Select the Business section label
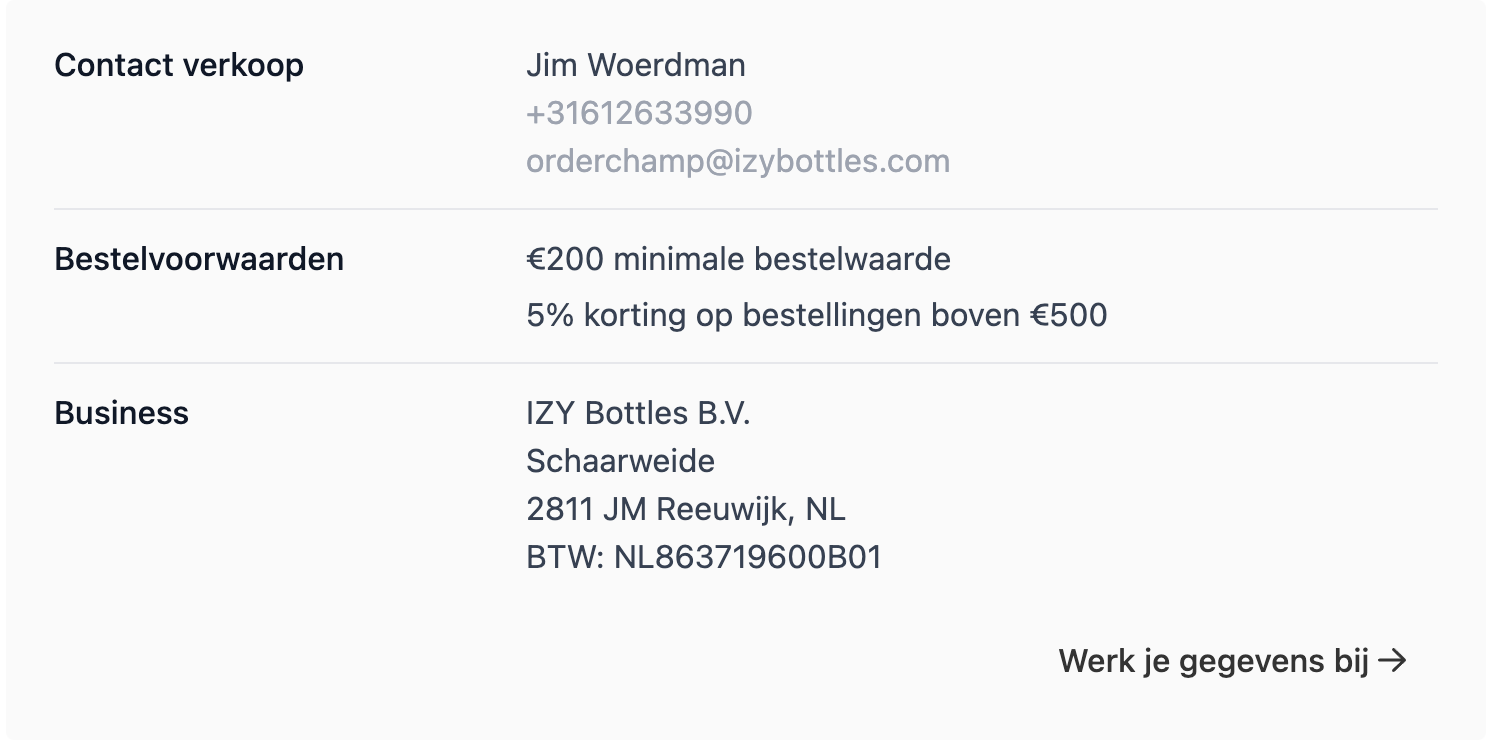Viewport: 1496px width, 744px height. click(121, 413)
